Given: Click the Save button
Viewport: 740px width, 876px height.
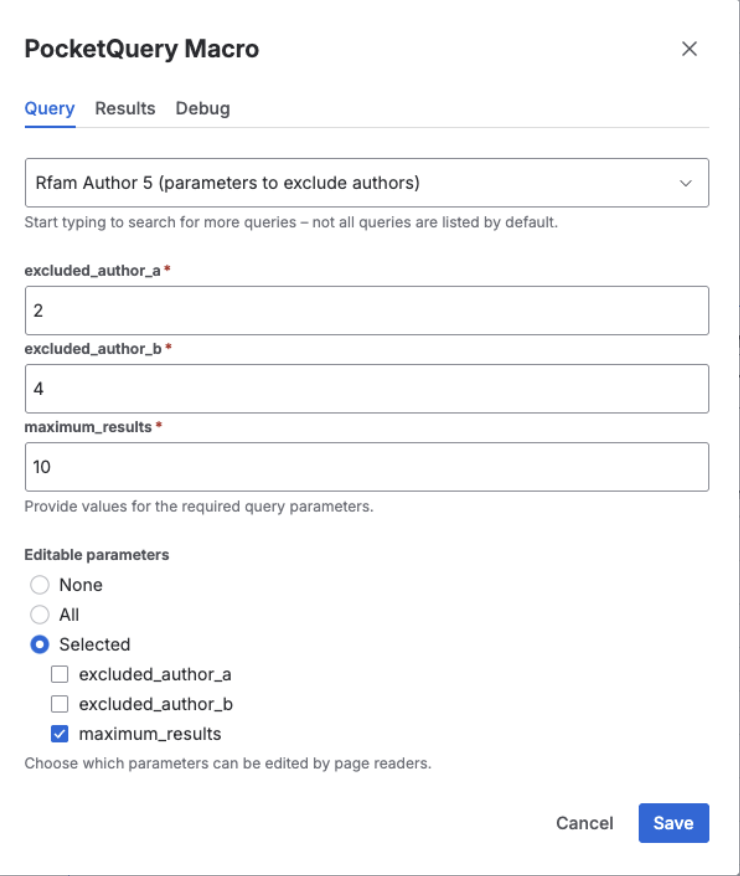Looking at the screenshot, I should point(673,823).
